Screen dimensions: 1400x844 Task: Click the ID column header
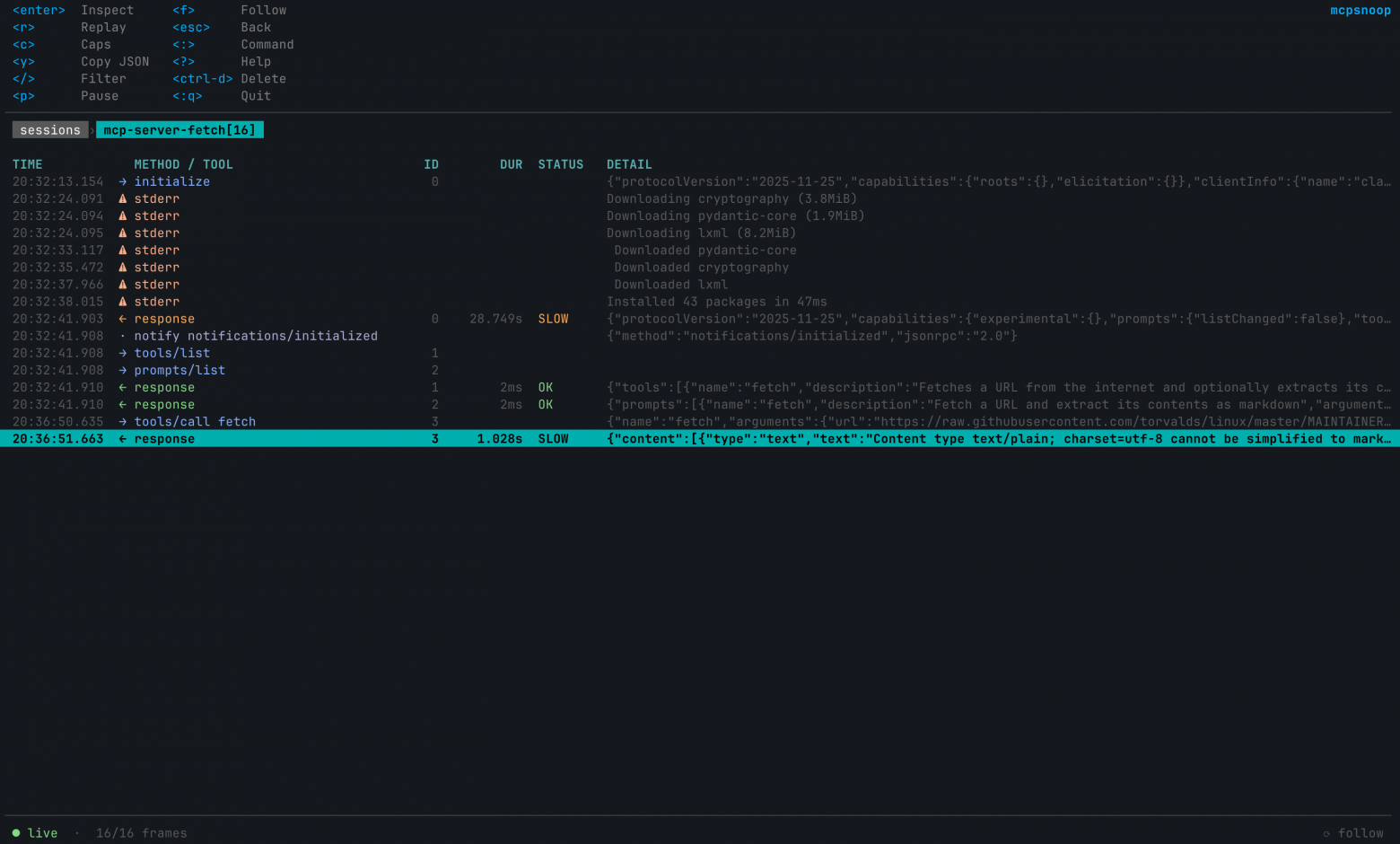pos(432,164)
